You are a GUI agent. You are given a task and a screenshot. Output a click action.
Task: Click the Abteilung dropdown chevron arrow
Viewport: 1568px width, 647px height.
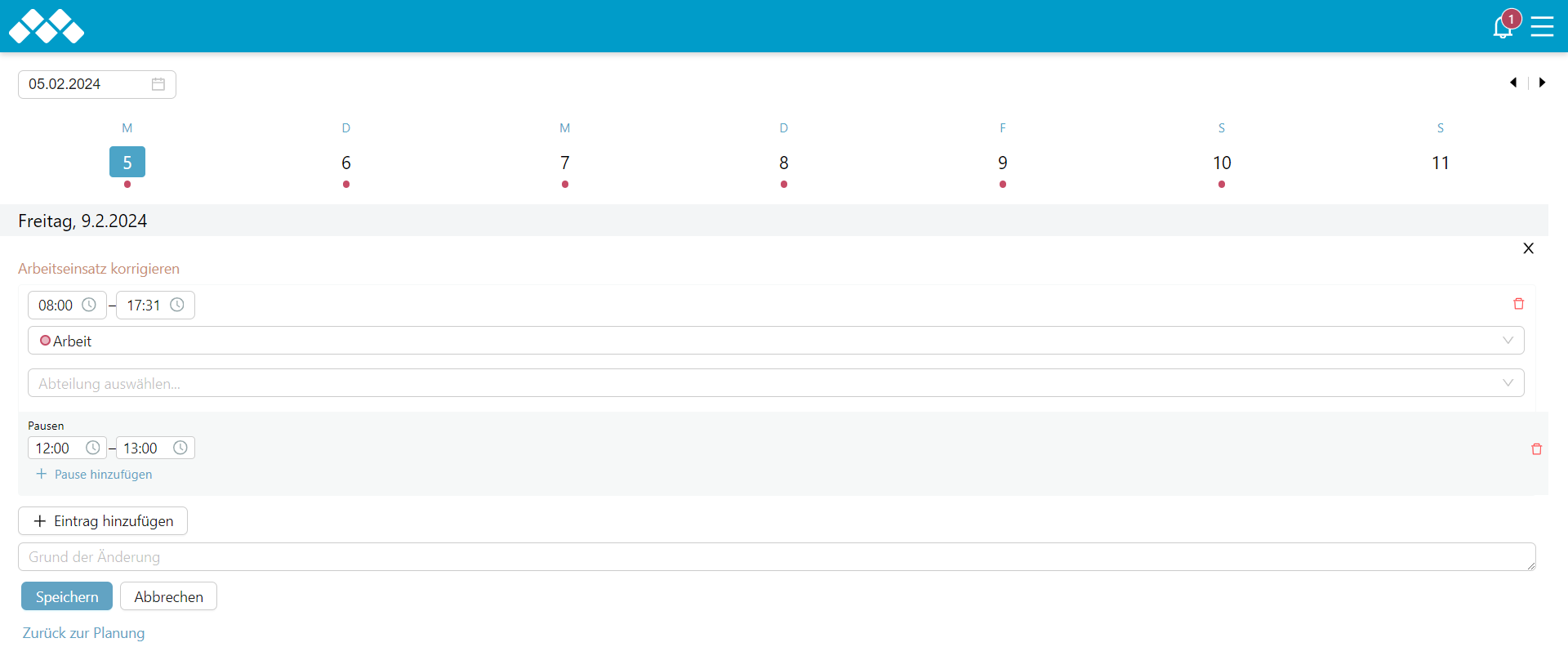click(1508, 383)
